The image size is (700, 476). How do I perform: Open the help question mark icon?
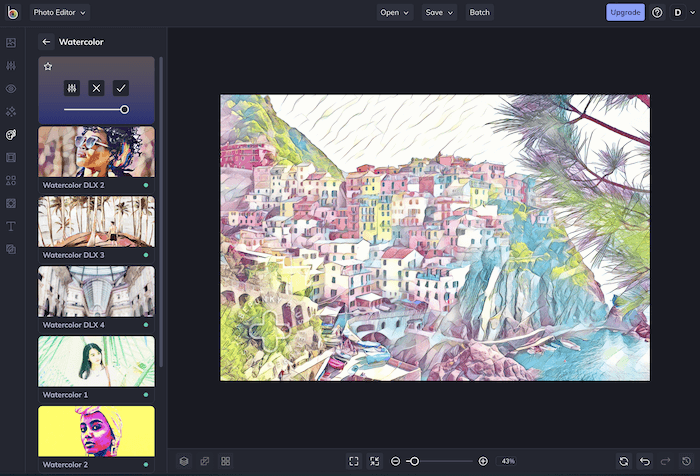pos(657,13)
